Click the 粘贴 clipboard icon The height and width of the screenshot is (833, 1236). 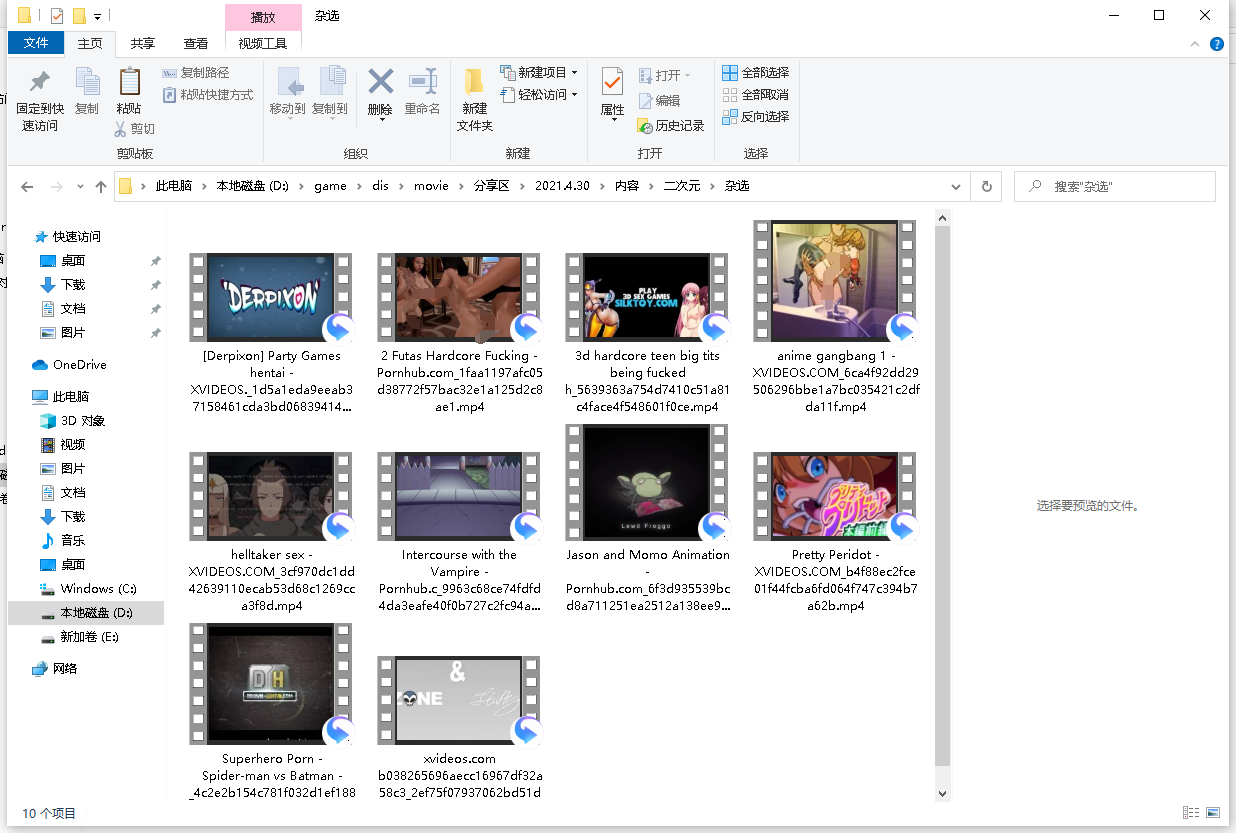point(129,82)
